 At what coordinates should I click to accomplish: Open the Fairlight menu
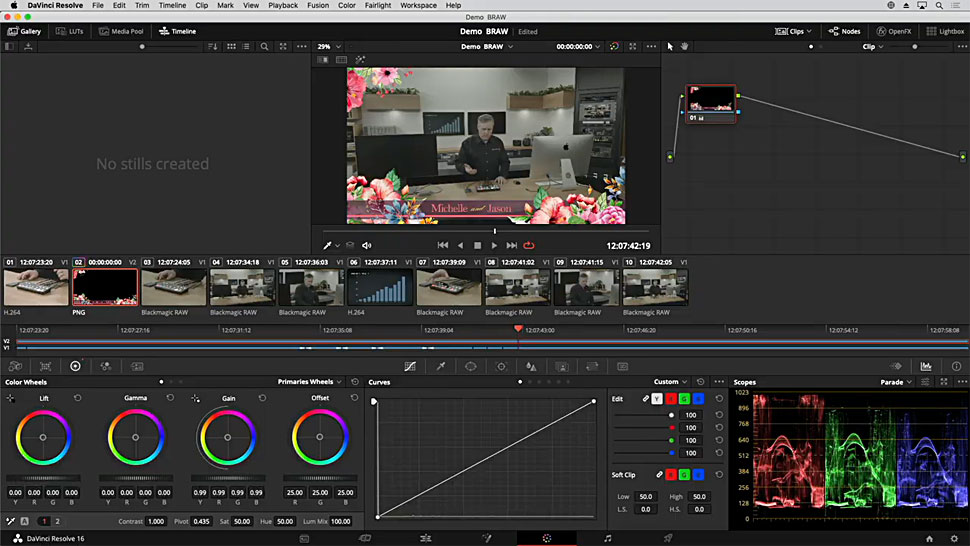coord(378,5)
